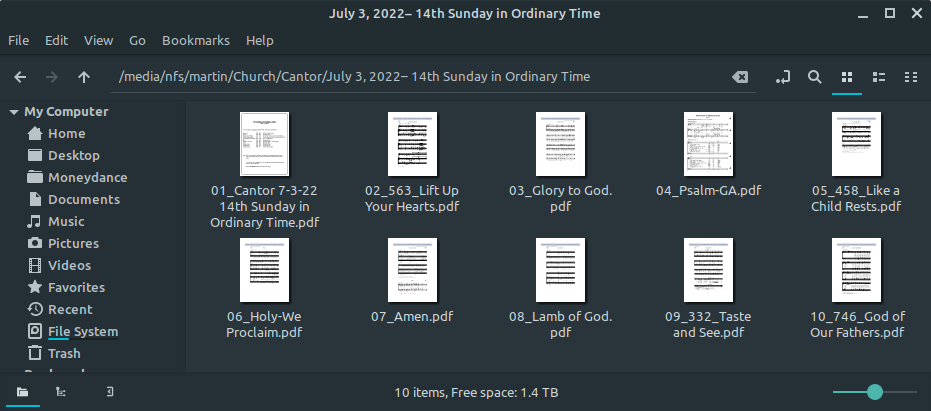Click the 06_Holy-We Proclaim.pdf label

pyautogui.click(x=264, y=325)
